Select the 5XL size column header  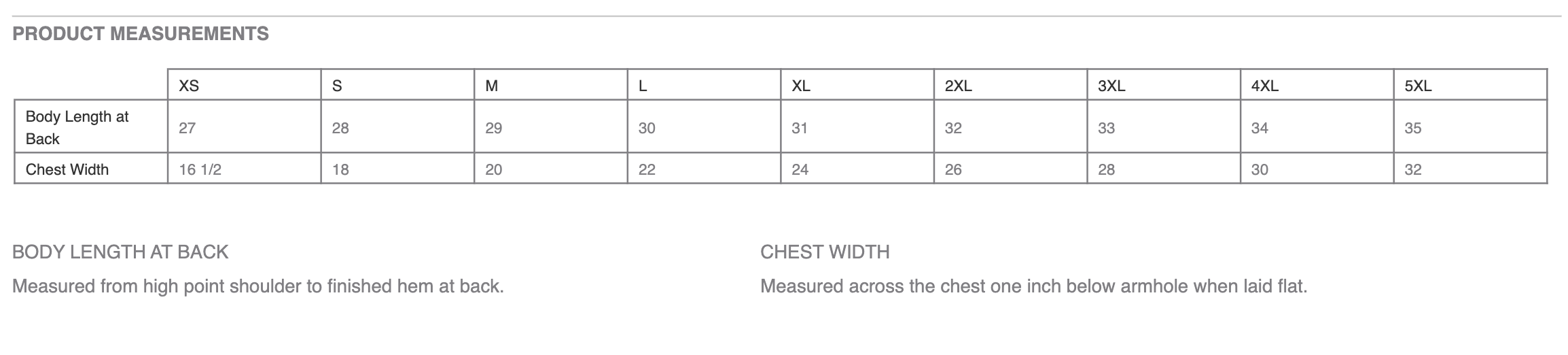[1418, 86]
